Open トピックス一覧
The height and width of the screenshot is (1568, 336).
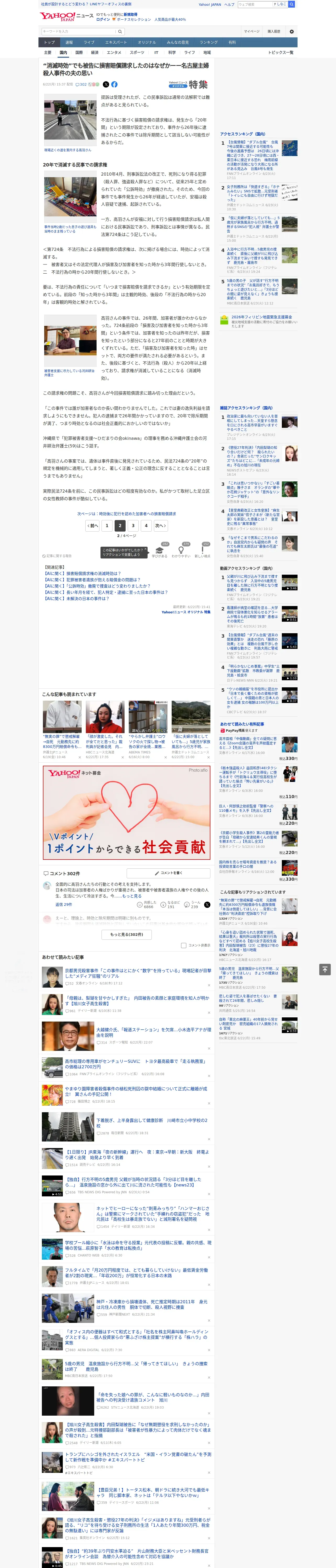(281, 53)
